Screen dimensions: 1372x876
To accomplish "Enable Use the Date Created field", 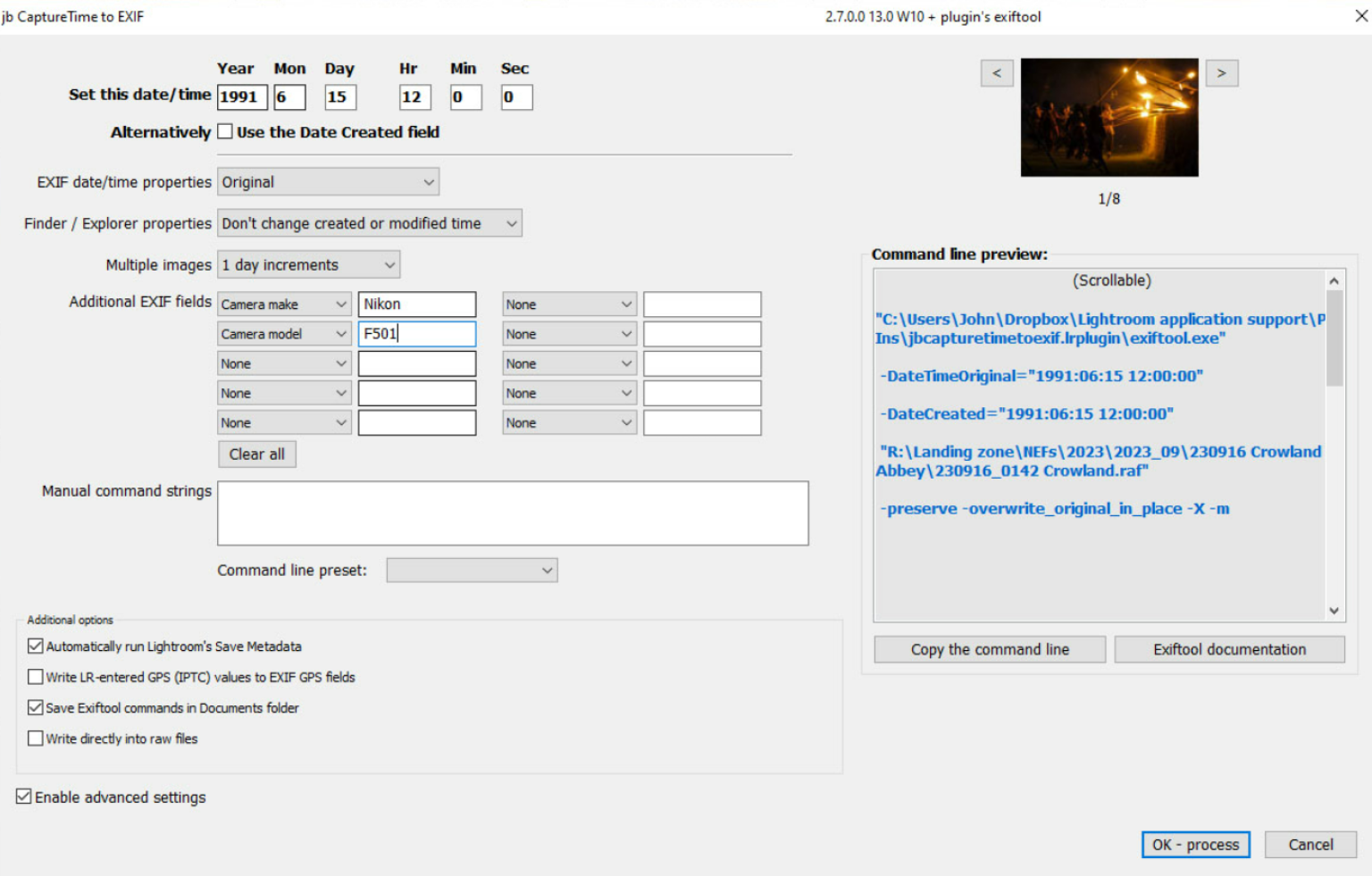I will tap(225, 132).
